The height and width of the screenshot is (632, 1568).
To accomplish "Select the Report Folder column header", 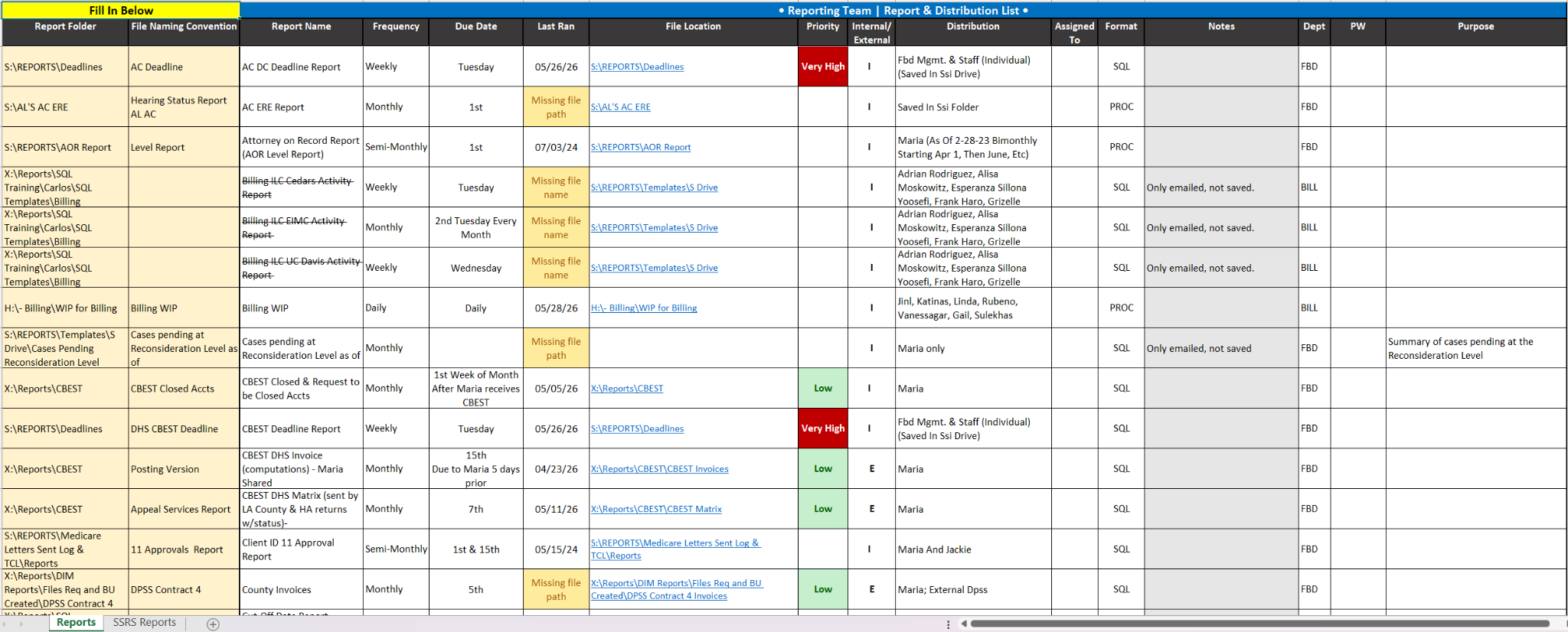I will pos(65,32).
